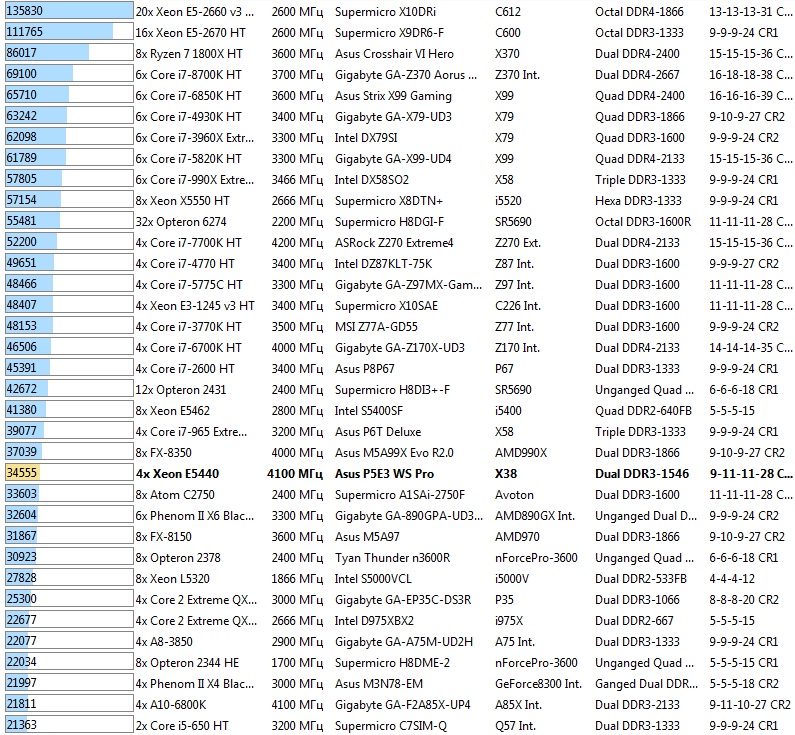Click the 3466 МГц frequency cell
Image resolution: width=795 pixels, height=735 pixels.
tap(297, 179)
